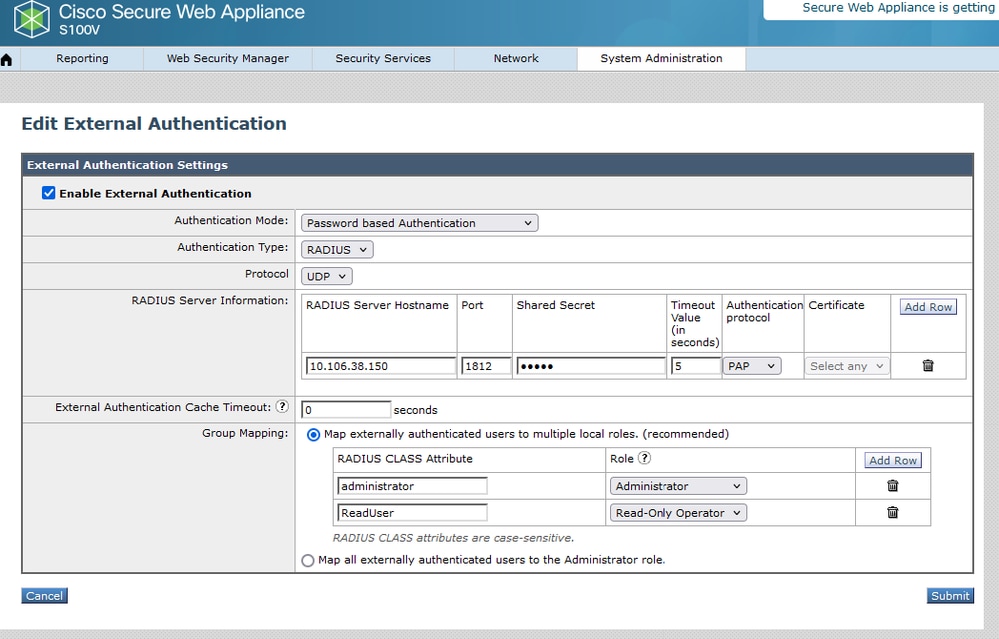
Task: Click the Authentication Type label
Action: 233,247
